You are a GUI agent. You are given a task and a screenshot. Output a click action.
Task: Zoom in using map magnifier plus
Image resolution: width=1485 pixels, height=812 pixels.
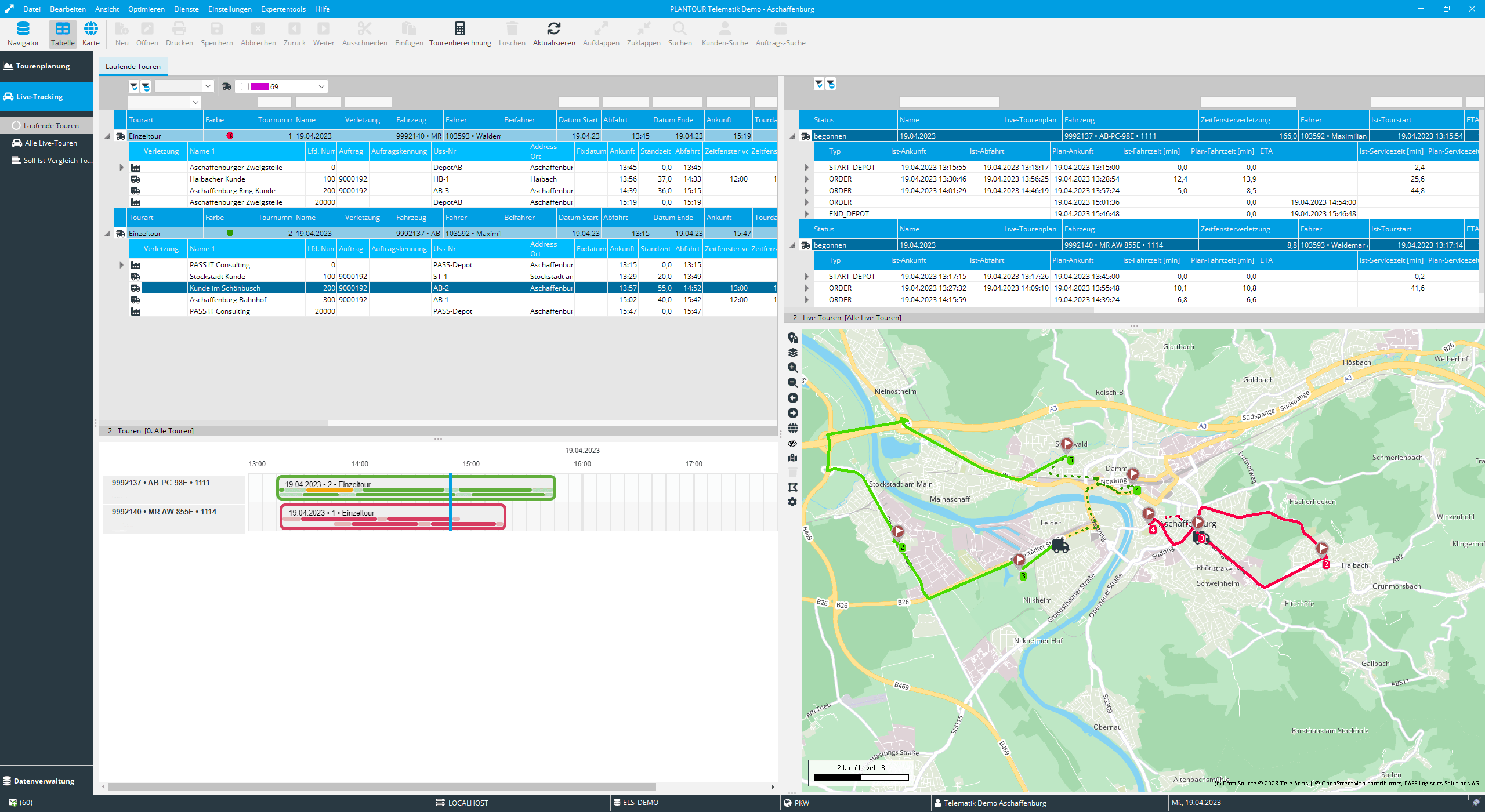[x=793, y=368]
